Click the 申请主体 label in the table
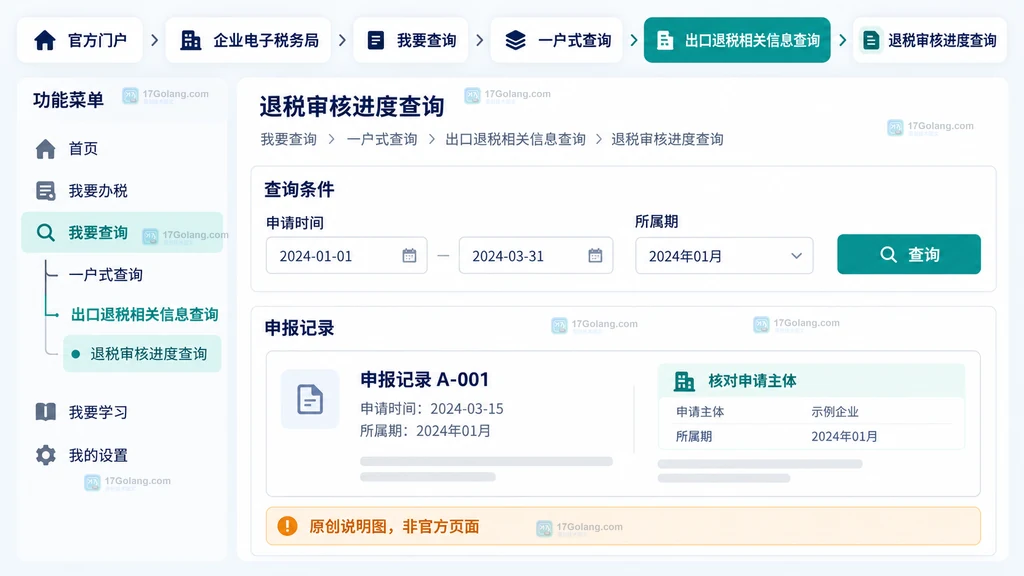This screenshot has height=576, width=1024. click(x=700, y=412)
